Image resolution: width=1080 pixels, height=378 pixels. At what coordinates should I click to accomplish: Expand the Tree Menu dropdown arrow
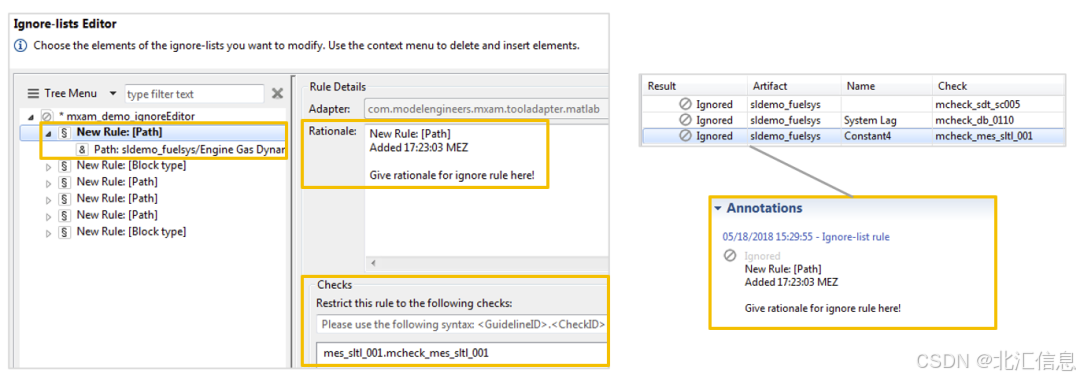tap(113, 94)
